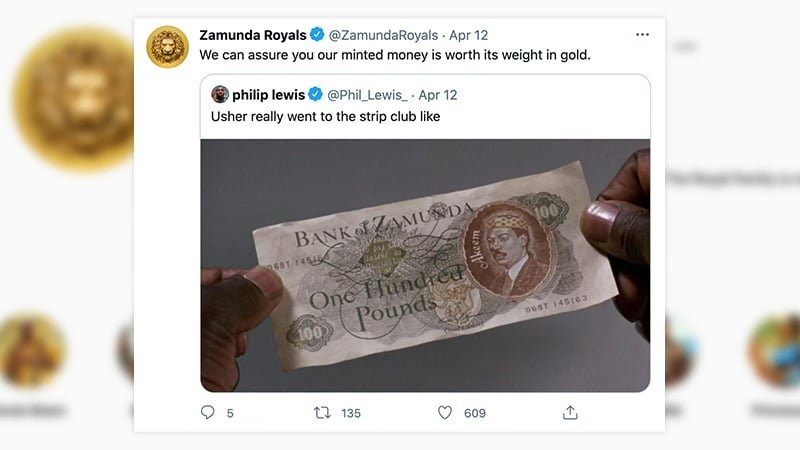800x450 pixels.
Task: Open the @ZamundaRoyals handle link
Action: coord(383,35)
